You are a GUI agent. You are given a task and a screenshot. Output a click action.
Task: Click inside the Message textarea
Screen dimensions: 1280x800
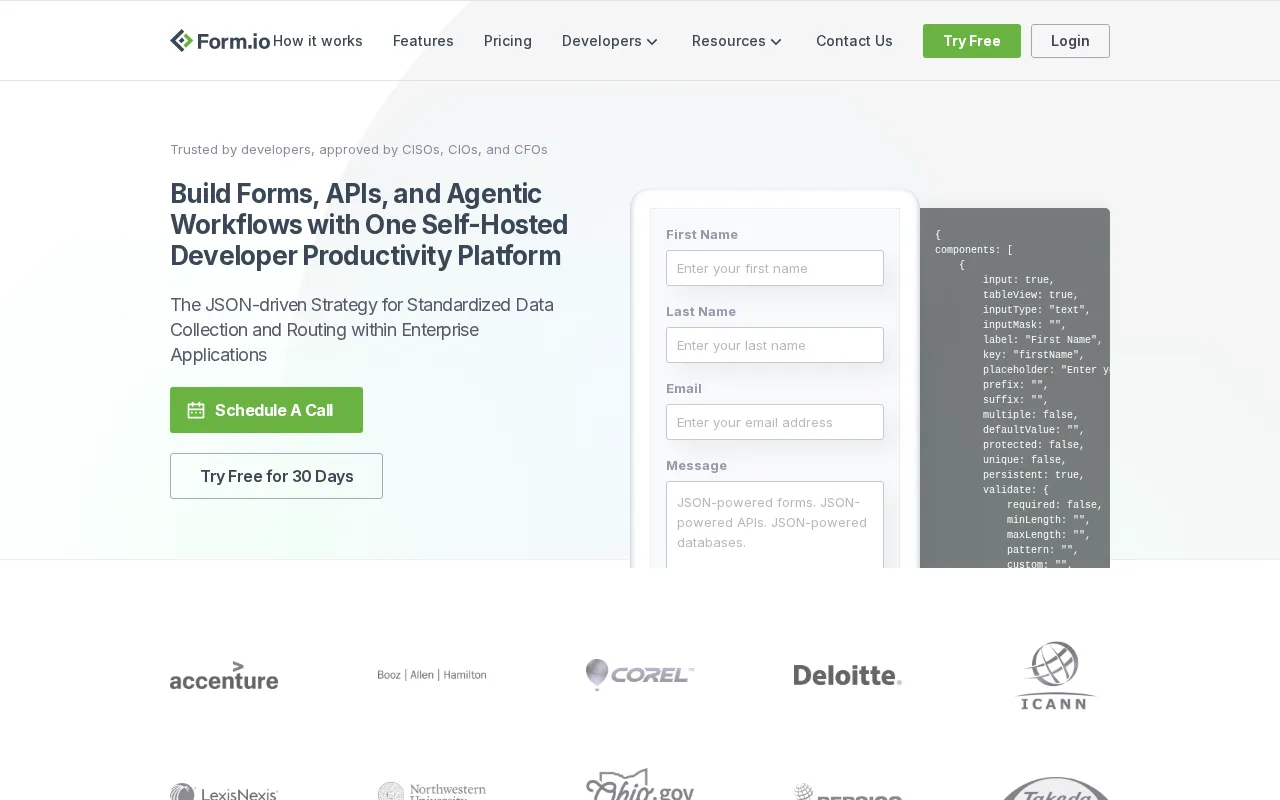point(775,525)
